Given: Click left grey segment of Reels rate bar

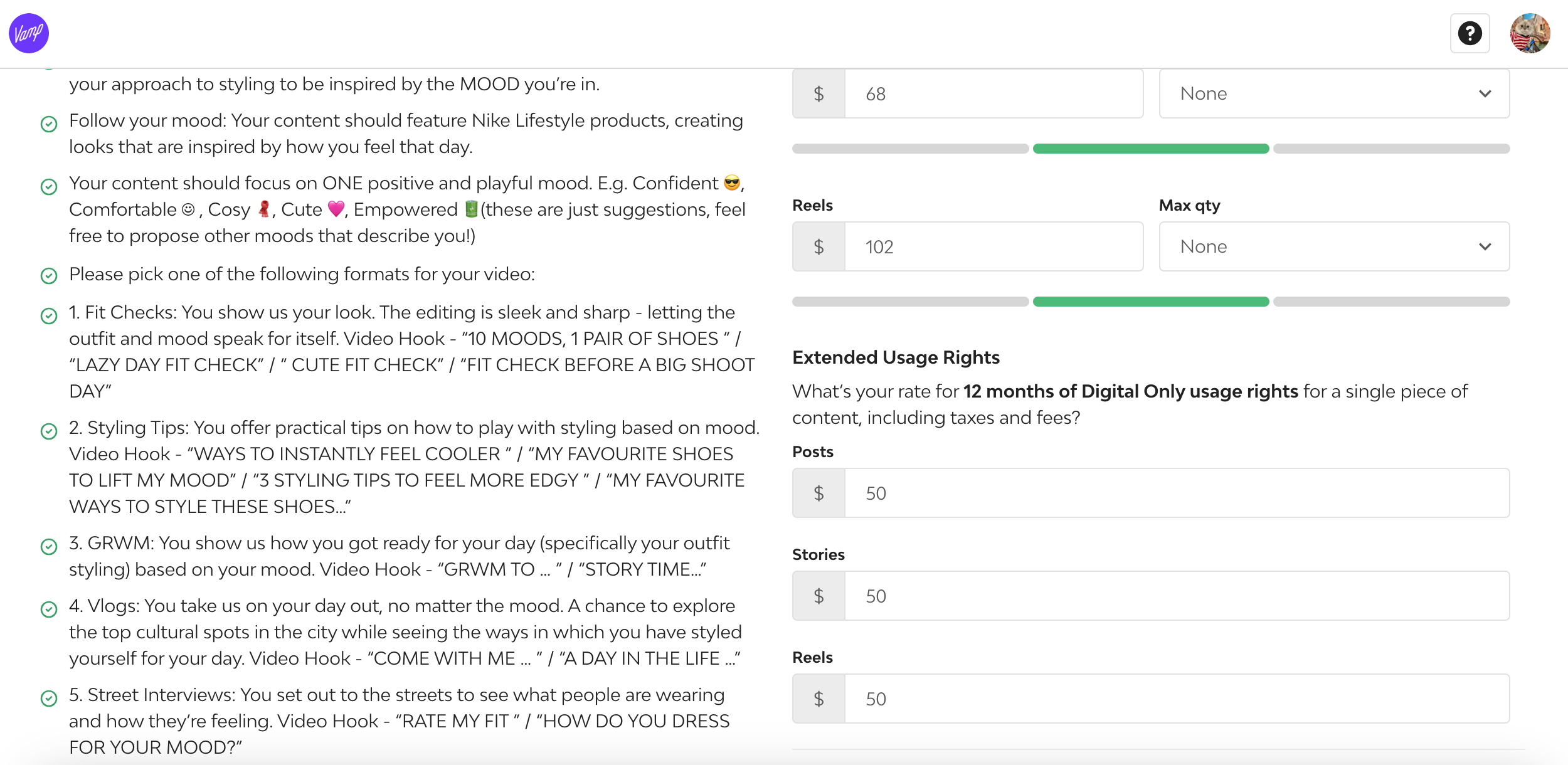Looking at the screenshot, I should coord(910,302).
